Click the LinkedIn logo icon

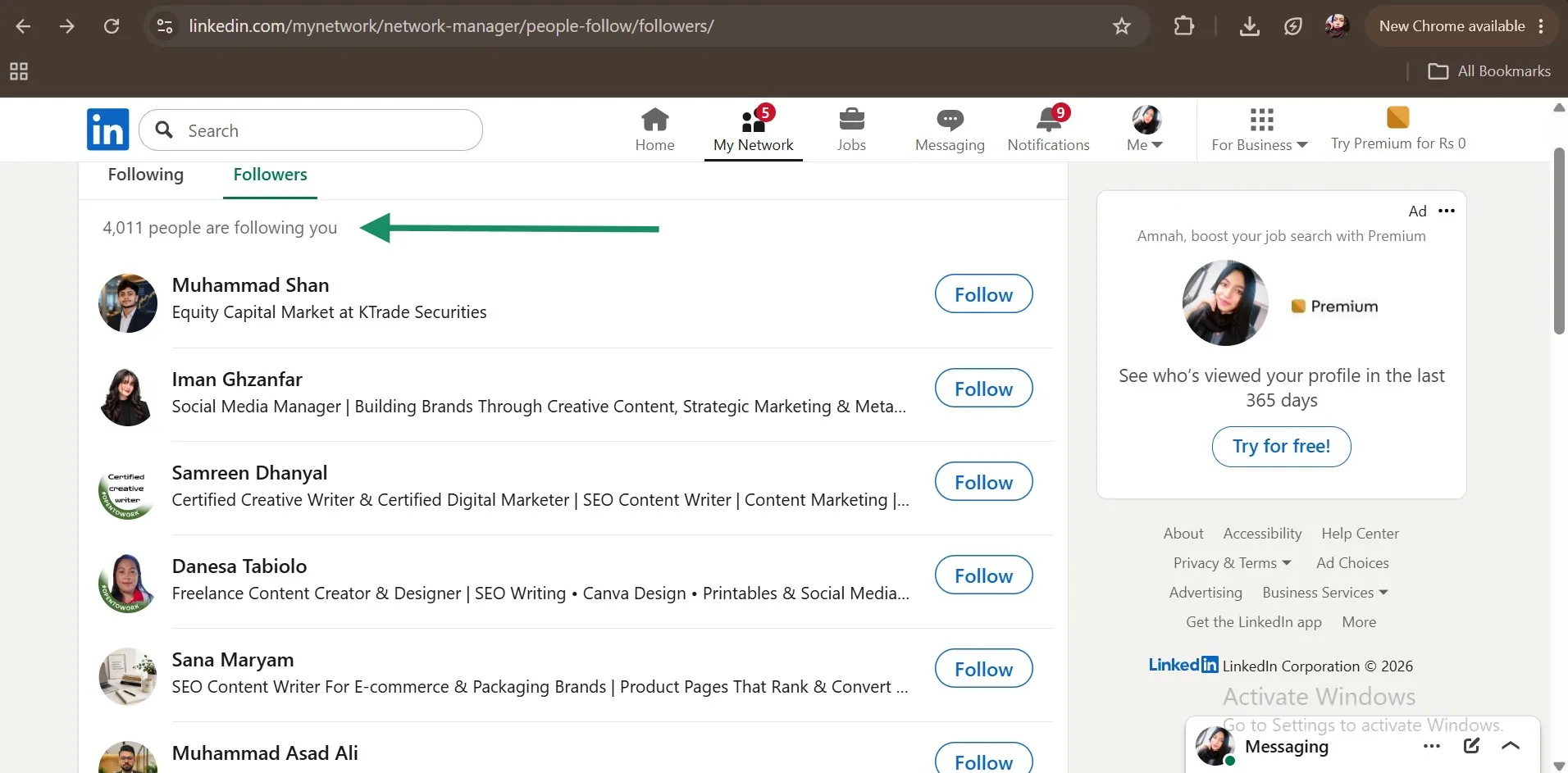click(x=107, y=130)
